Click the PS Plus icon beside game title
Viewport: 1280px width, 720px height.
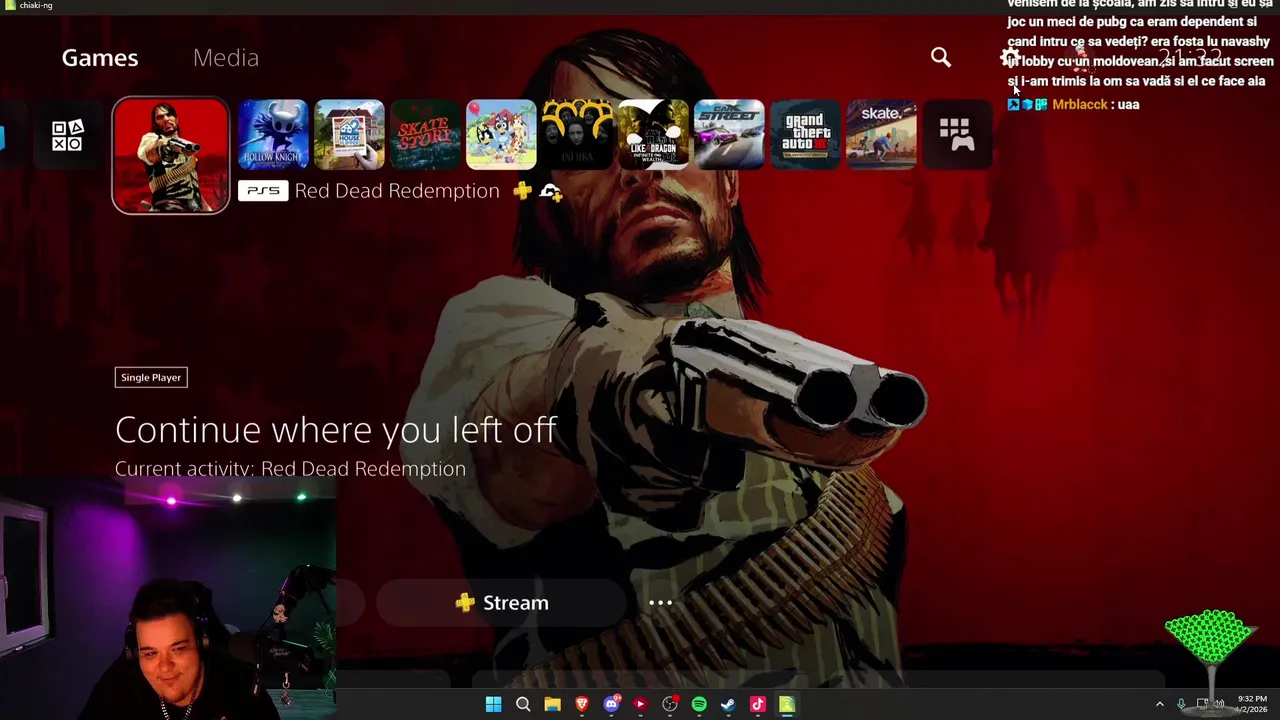pyautogui.click(x=522, y=190)
